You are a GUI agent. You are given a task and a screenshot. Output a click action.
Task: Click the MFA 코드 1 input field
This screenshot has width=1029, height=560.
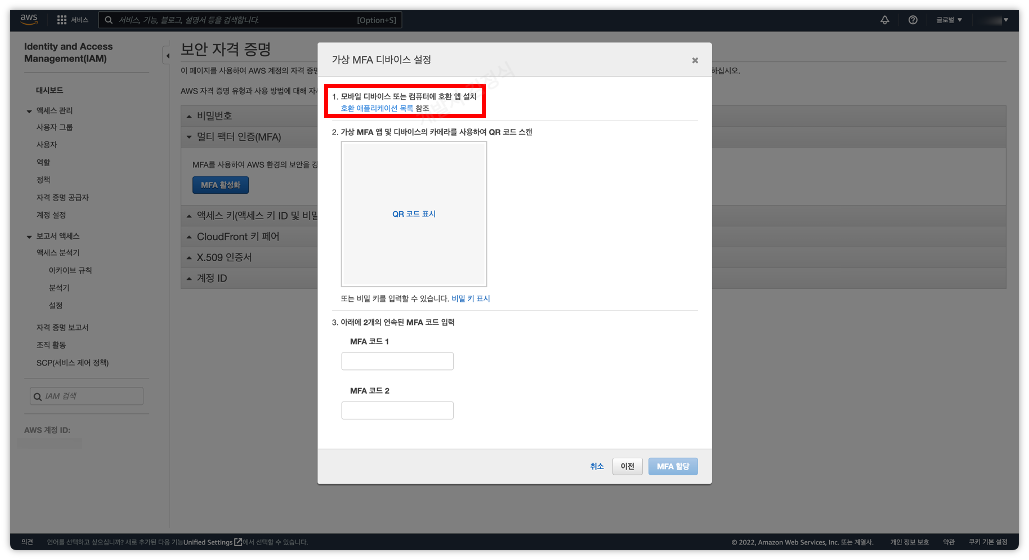pyautogui.click(x=397, y=361)
